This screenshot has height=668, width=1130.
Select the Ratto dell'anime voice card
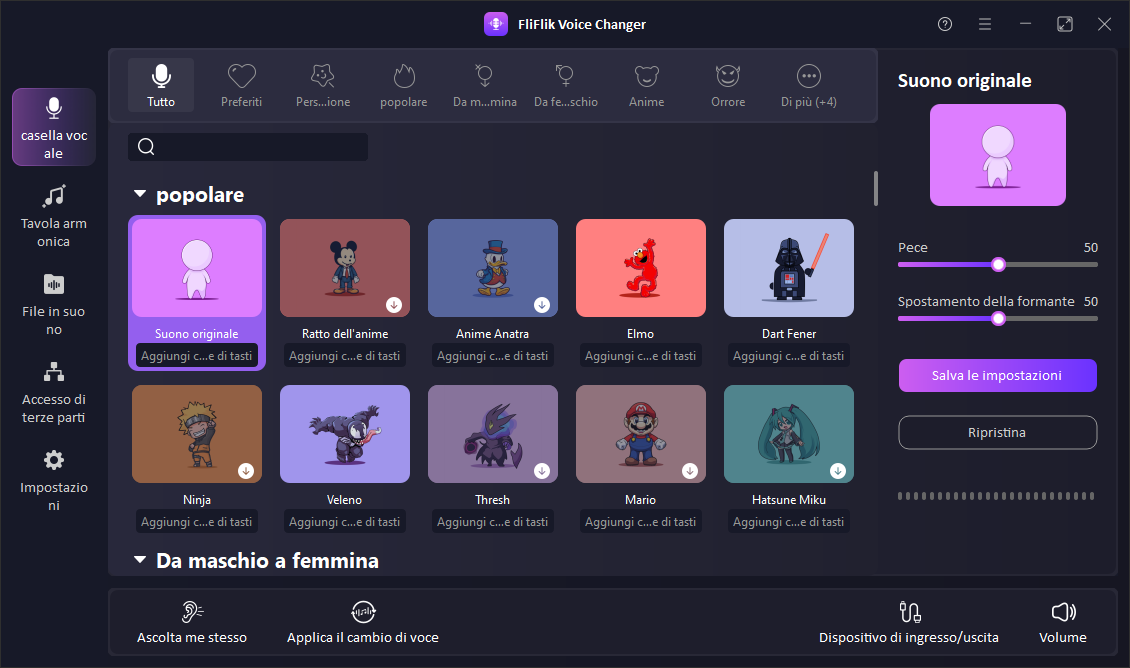tap(344, 268)
